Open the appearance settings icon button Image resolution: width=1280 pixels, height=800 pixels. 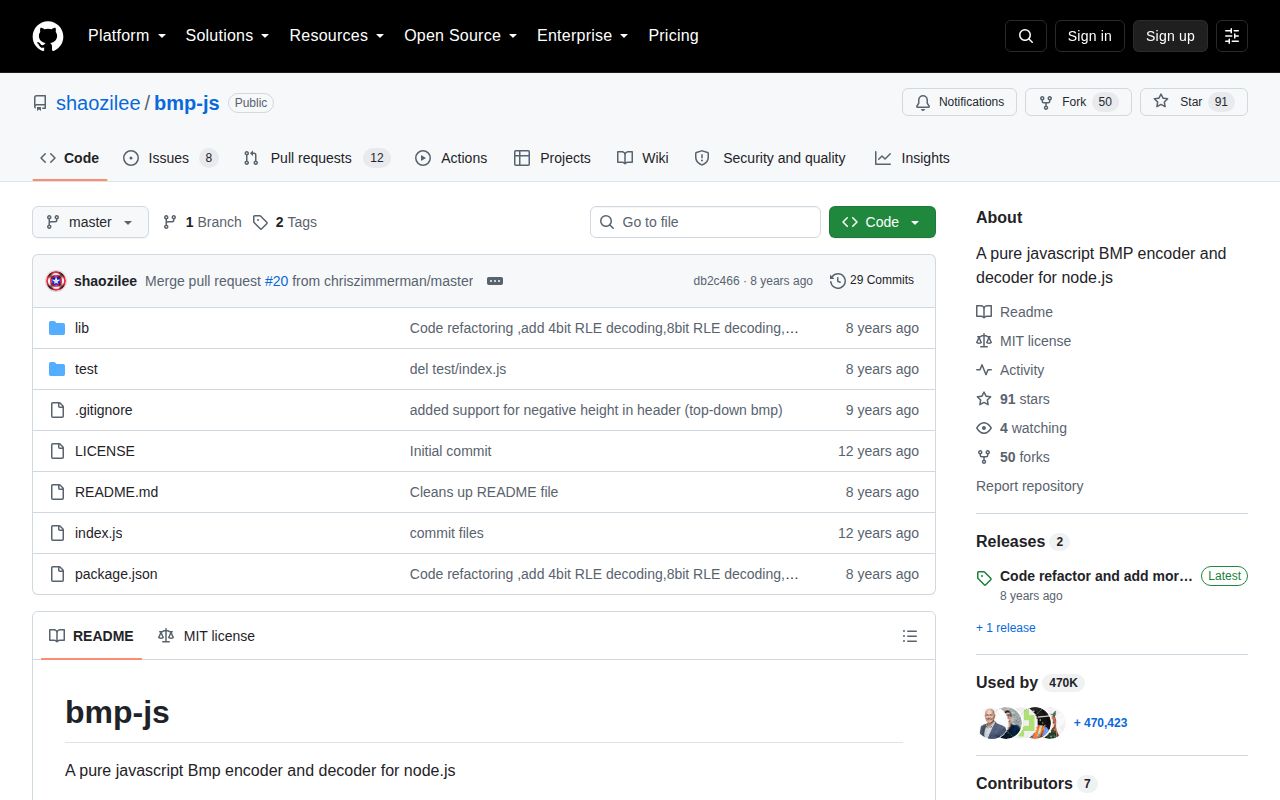1232,36
